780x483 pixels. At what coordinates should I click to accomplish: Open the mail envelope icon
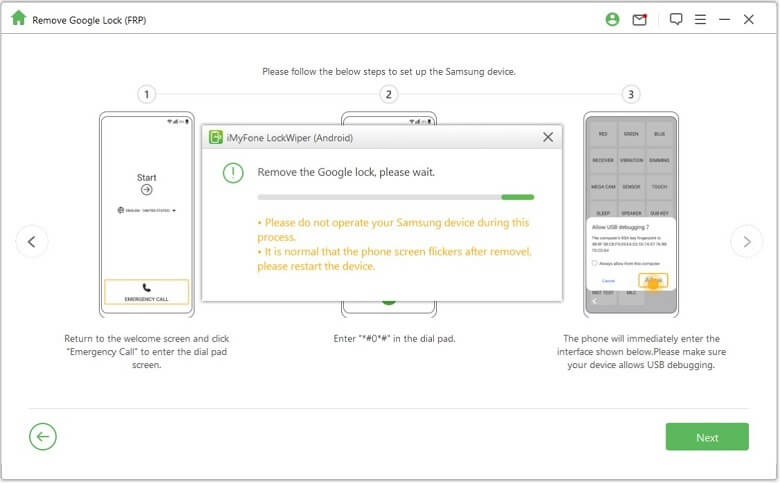[639, 19]
